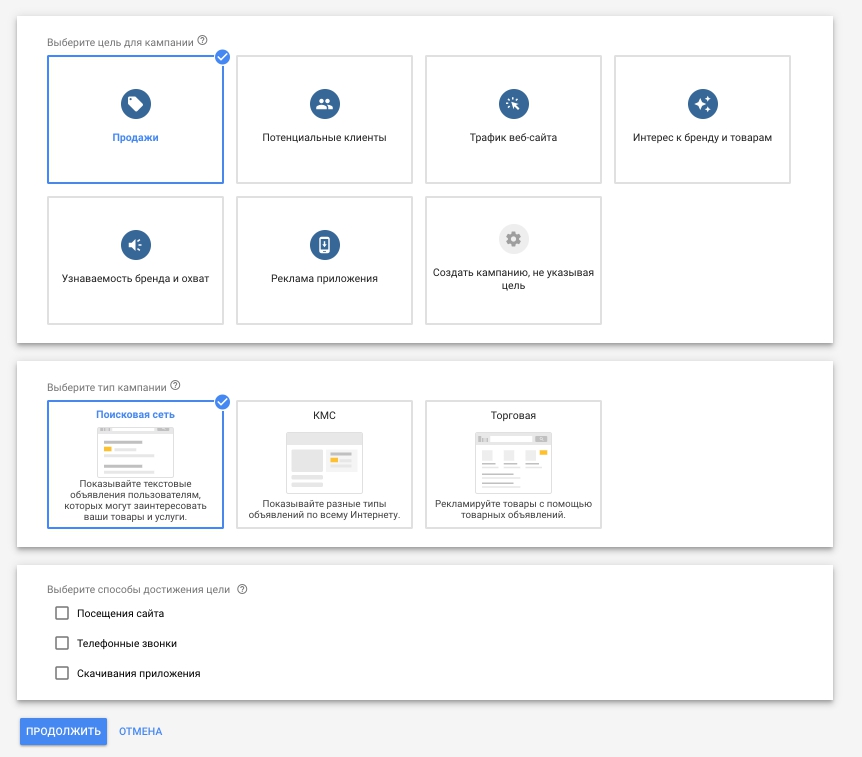Choose the Трафик веб-сайта cursor icon
The height and width of the screenshot is (757, 862).
[513, 103]
